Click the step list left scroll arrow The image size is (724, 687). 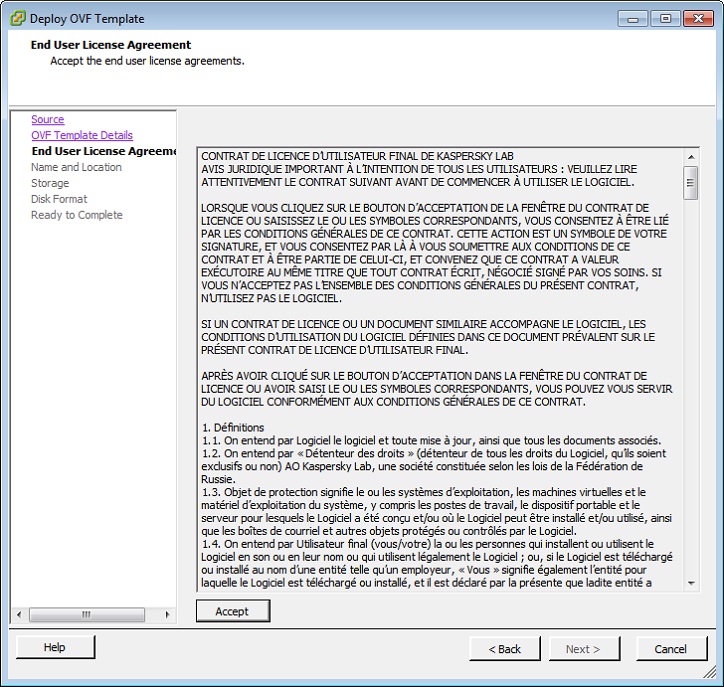(19, 615)
